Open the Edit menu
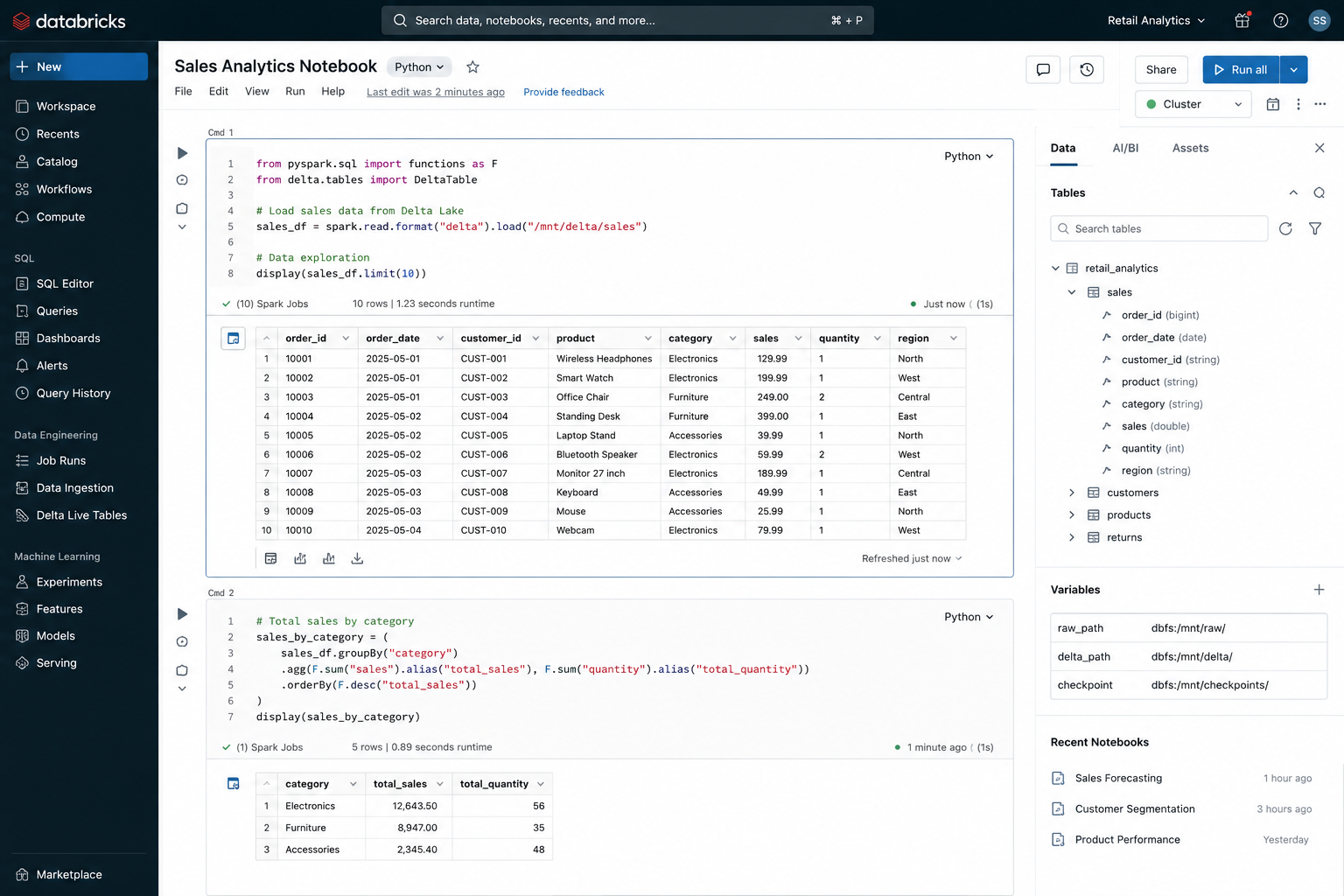The image size is (1344, 896). click(219, 91)
